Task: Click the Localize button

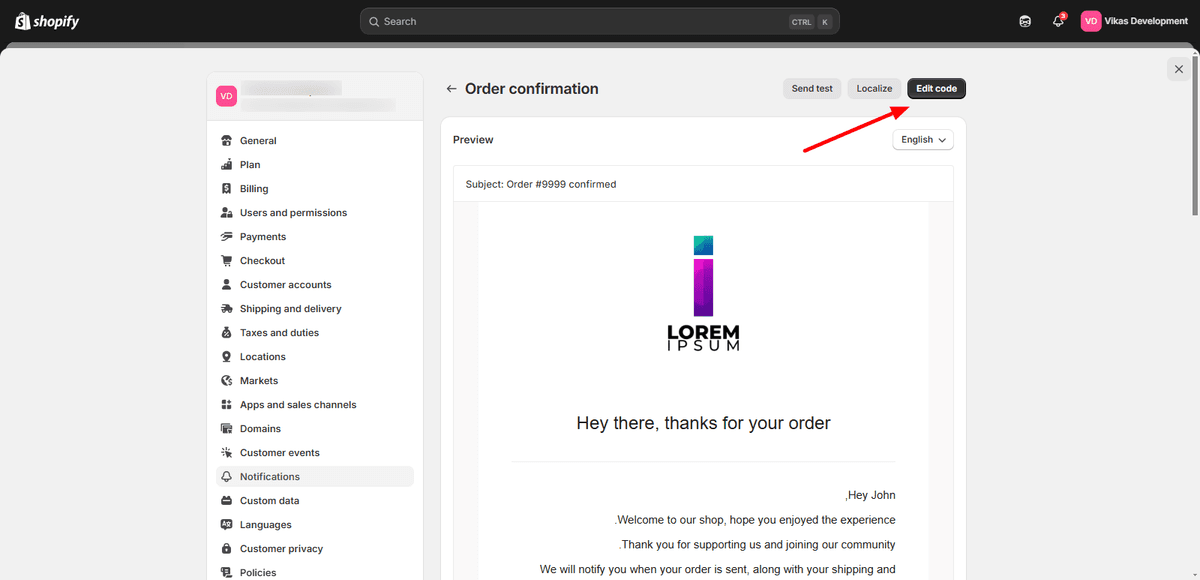Action: [x=874, y=89]
